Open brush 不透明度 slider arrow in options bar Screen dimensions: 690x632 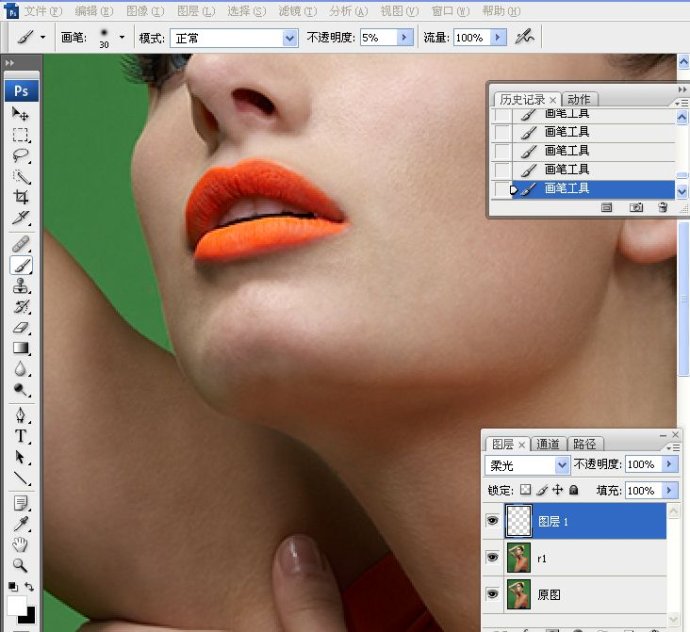404,37
